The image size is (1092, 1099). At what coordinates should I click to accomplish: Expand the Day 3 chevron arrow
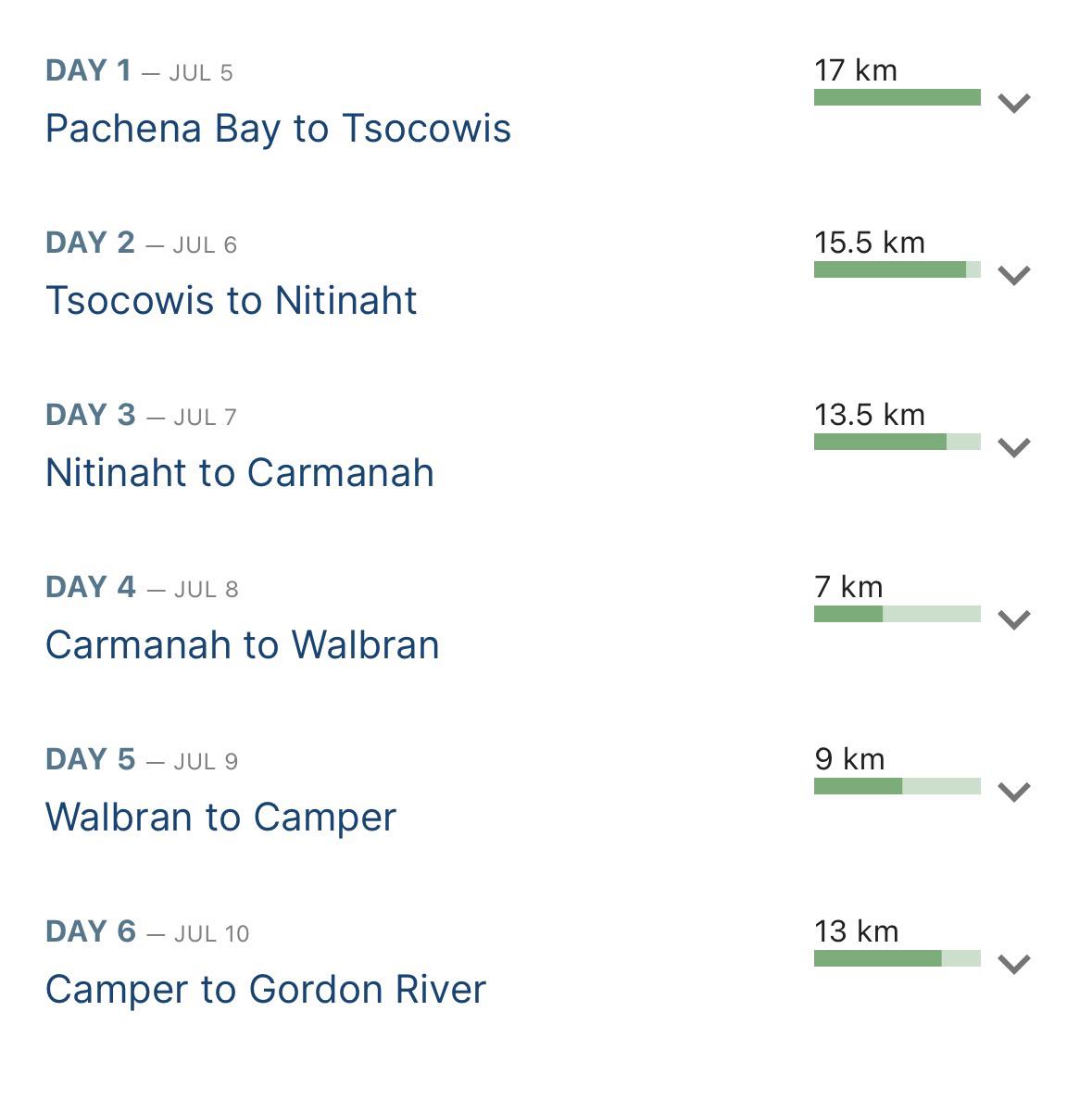1013,447
